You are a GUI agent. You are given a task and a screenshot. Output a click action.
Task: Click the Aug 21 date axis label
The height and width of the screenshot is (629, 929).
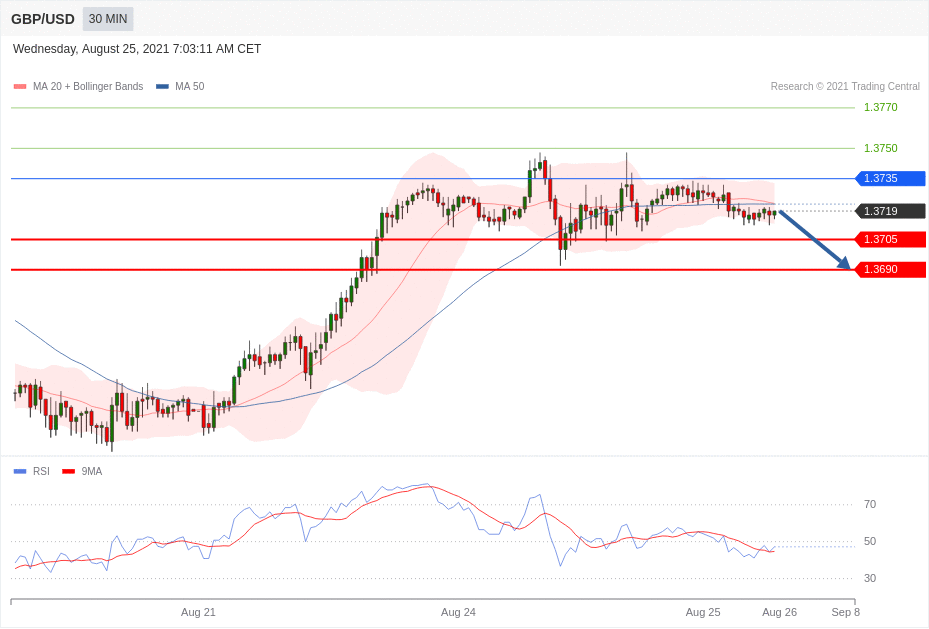[198, 612]
